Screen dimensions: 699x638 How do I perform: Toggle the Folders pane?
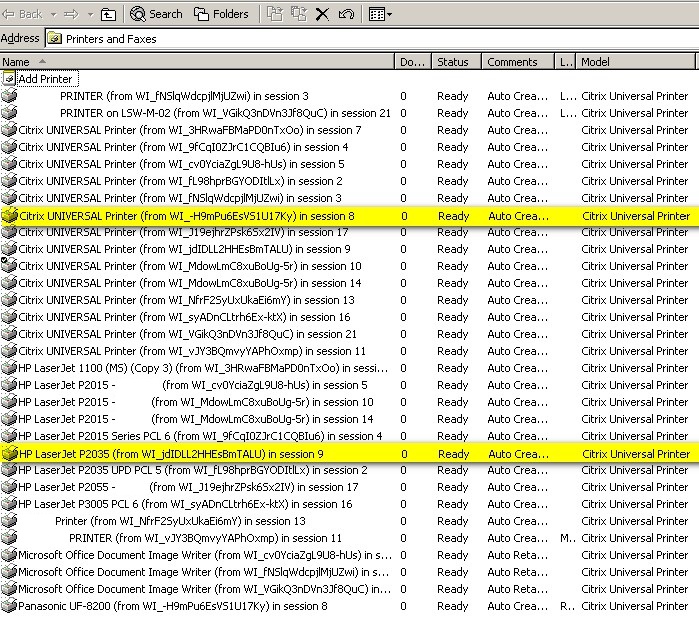pos(221,14)
